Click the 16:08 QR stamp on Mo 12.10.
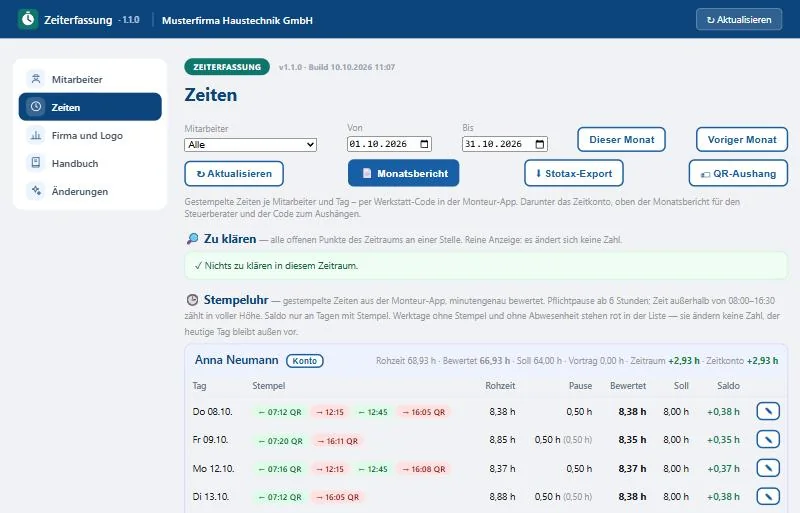This screenshot has width=800, height=513. pyautogui.click(x=423, y=469)
